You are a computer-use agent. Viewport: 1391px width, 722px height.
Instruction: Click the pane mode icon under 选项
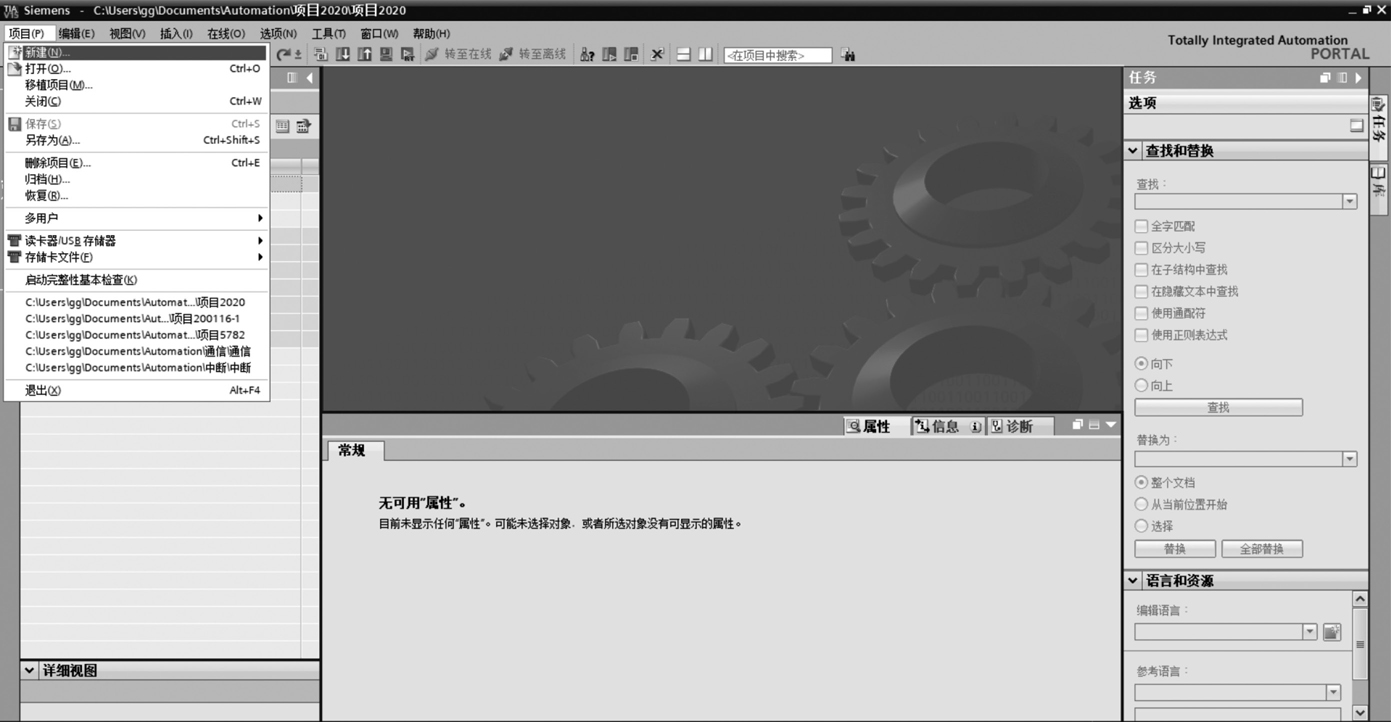(x=1356, y=126)
